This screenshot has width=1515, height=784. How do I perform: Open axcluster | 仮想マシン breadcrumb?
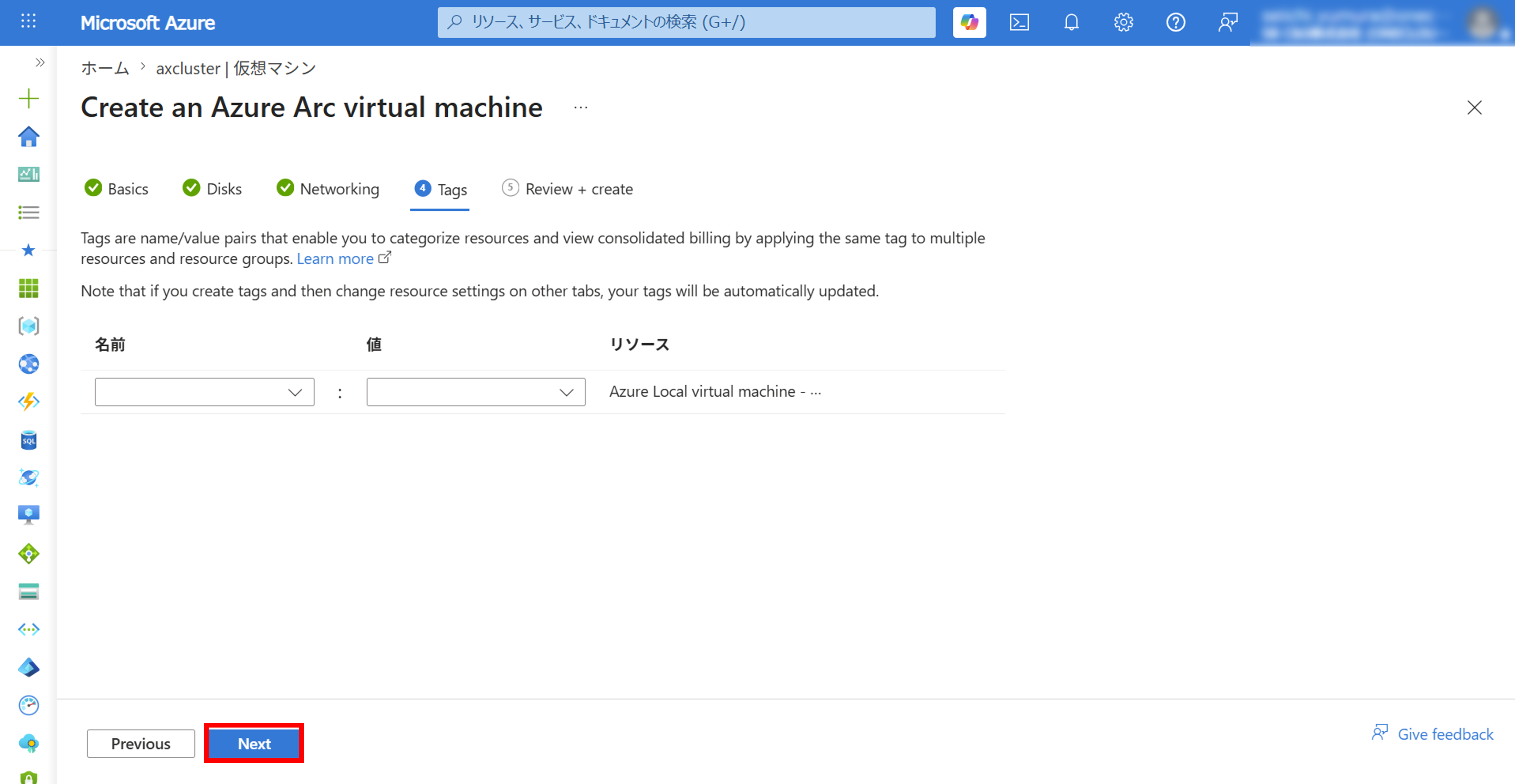(x=236, y=68)
